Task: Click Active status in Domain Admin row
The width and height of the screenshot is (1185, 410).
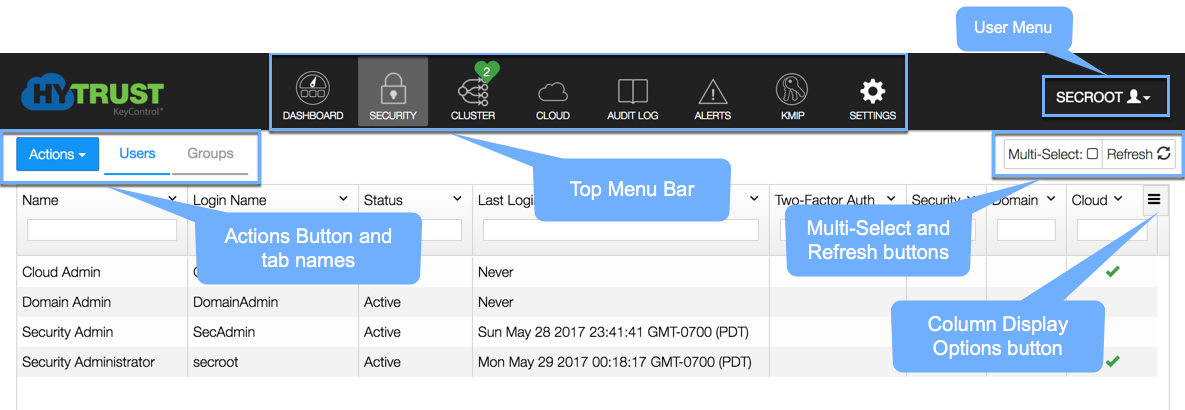Action: (x=382, y=302)
